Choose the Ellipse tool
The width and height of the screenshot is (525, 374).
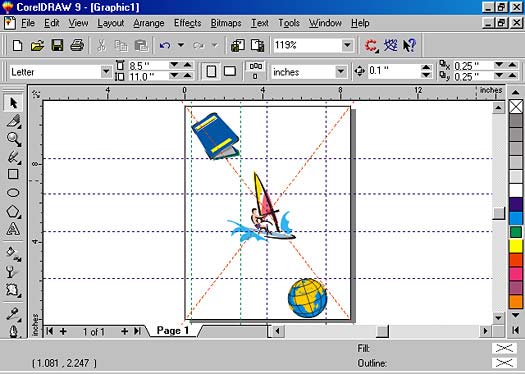[13, 193]
